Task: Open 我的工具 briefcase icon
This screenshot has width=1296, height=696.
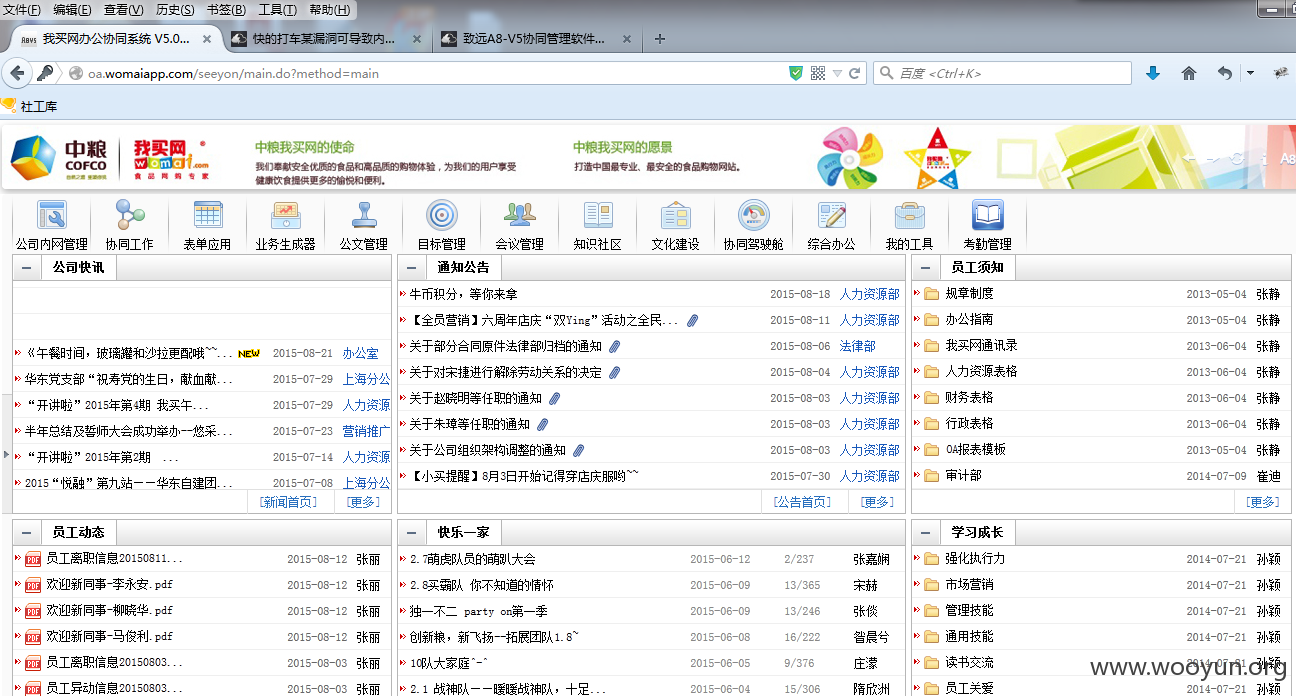Action: click(x=909, y=216)
